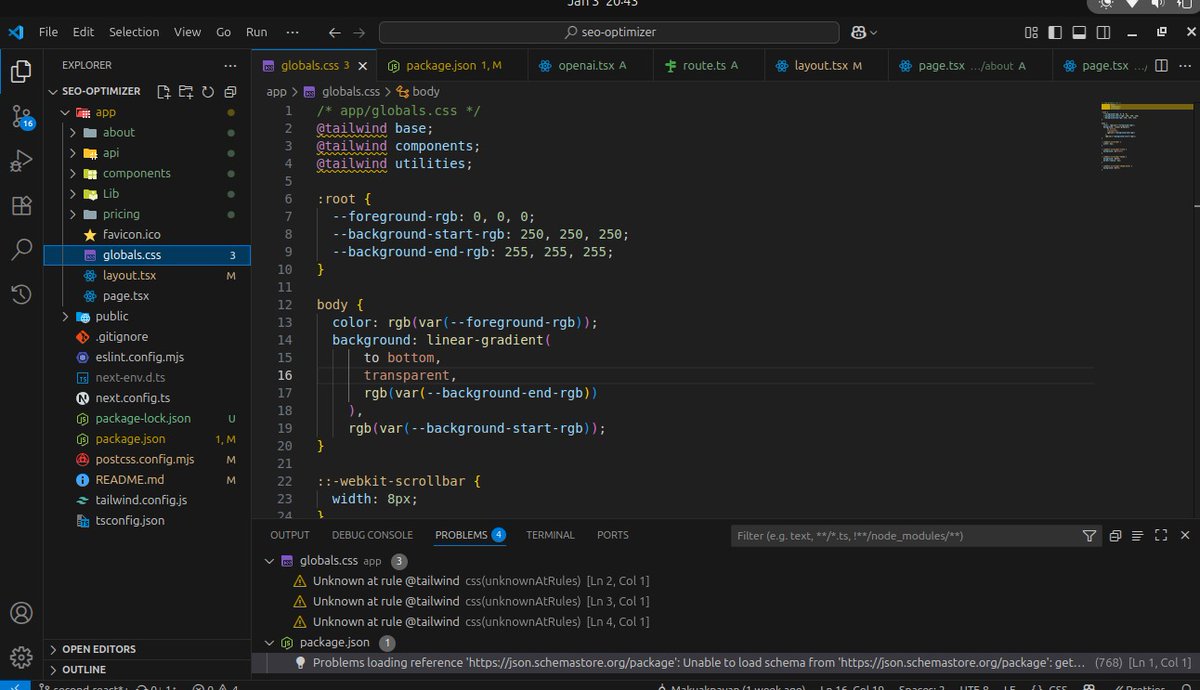Click New Folder icon in Explorer header
This screenshot has width=1200, height=690.
pyautogui.click(x=186, y=91)
